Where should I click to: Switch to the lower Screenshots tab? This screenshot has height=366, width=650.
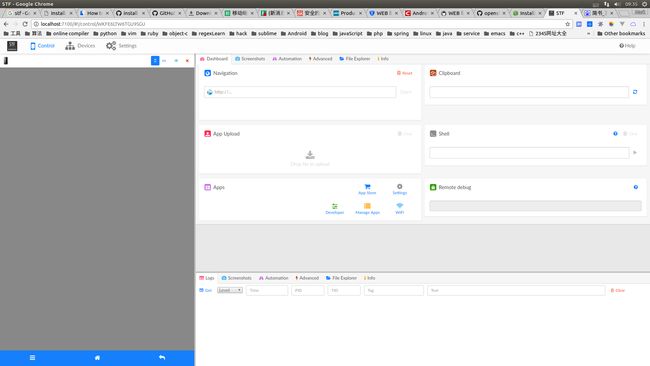point(237,278)
